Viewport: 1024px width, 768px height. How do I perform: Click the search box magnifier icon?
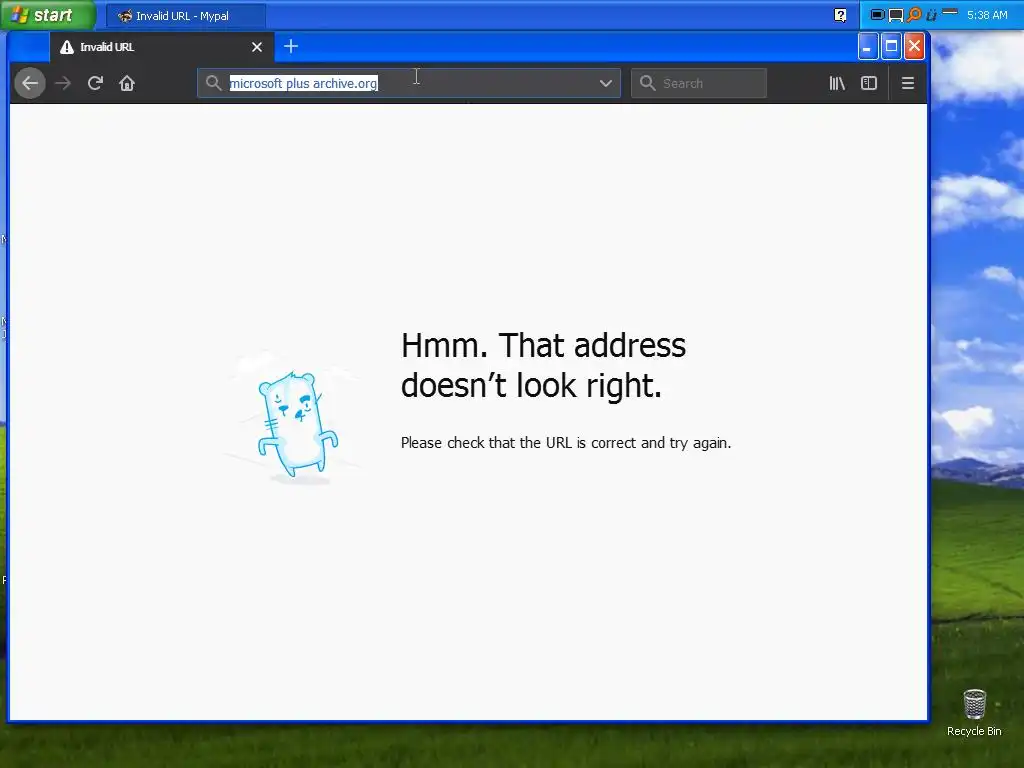click(647, 83)
